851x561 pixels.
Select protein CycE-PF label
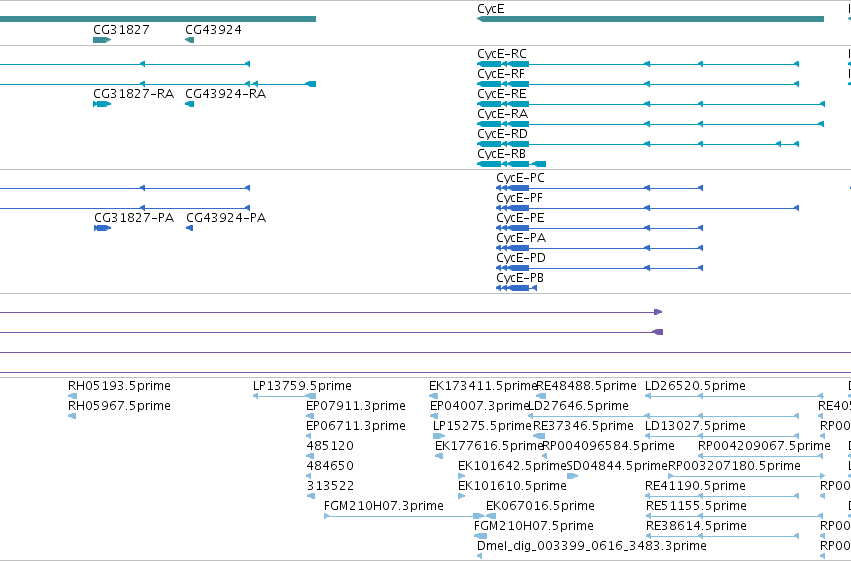pyautogui.click(x=519, y=198)
